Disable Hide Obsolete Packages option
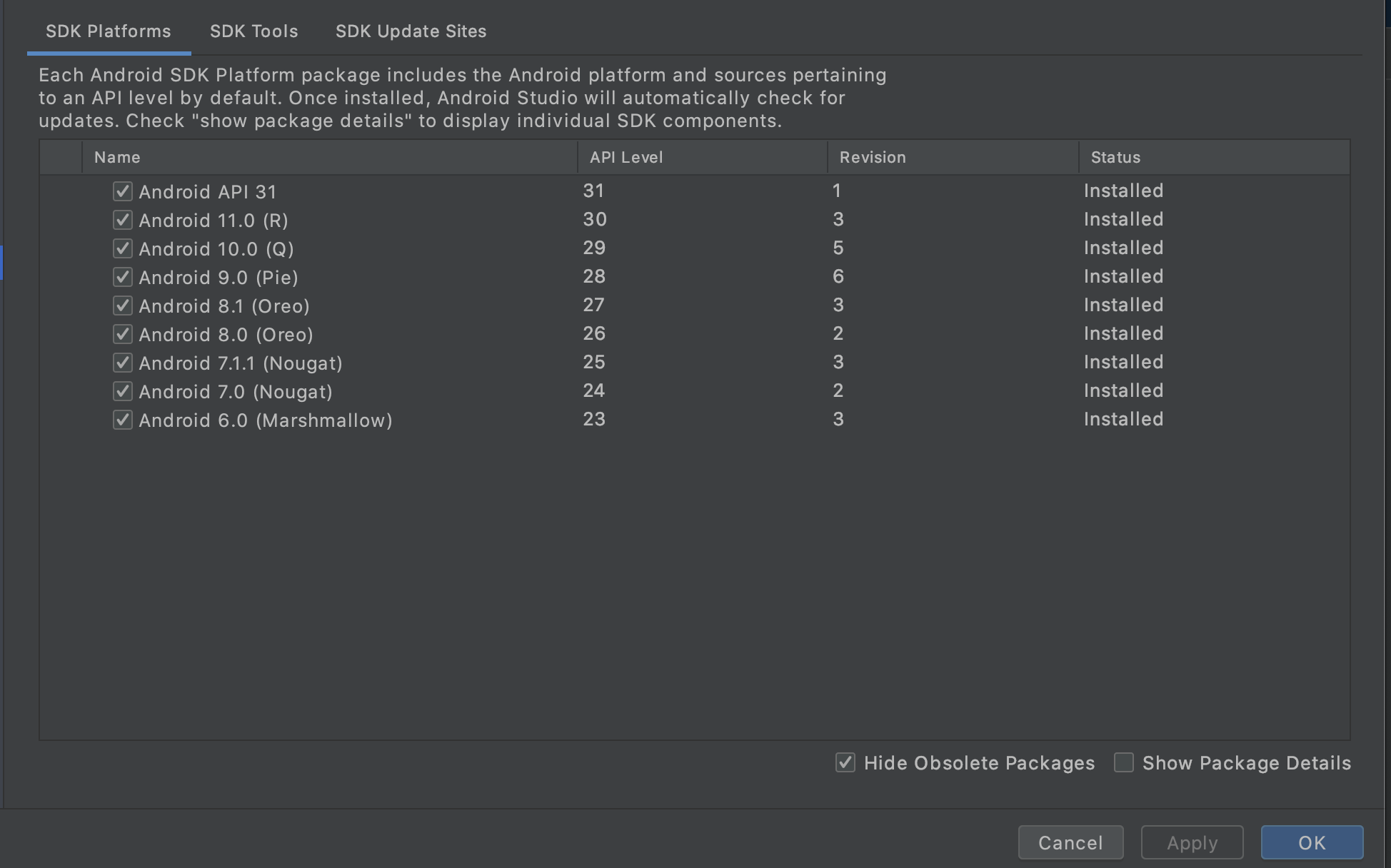Image resolution: width=1391 pixels, height=868 pixels. tap(845, 763)
